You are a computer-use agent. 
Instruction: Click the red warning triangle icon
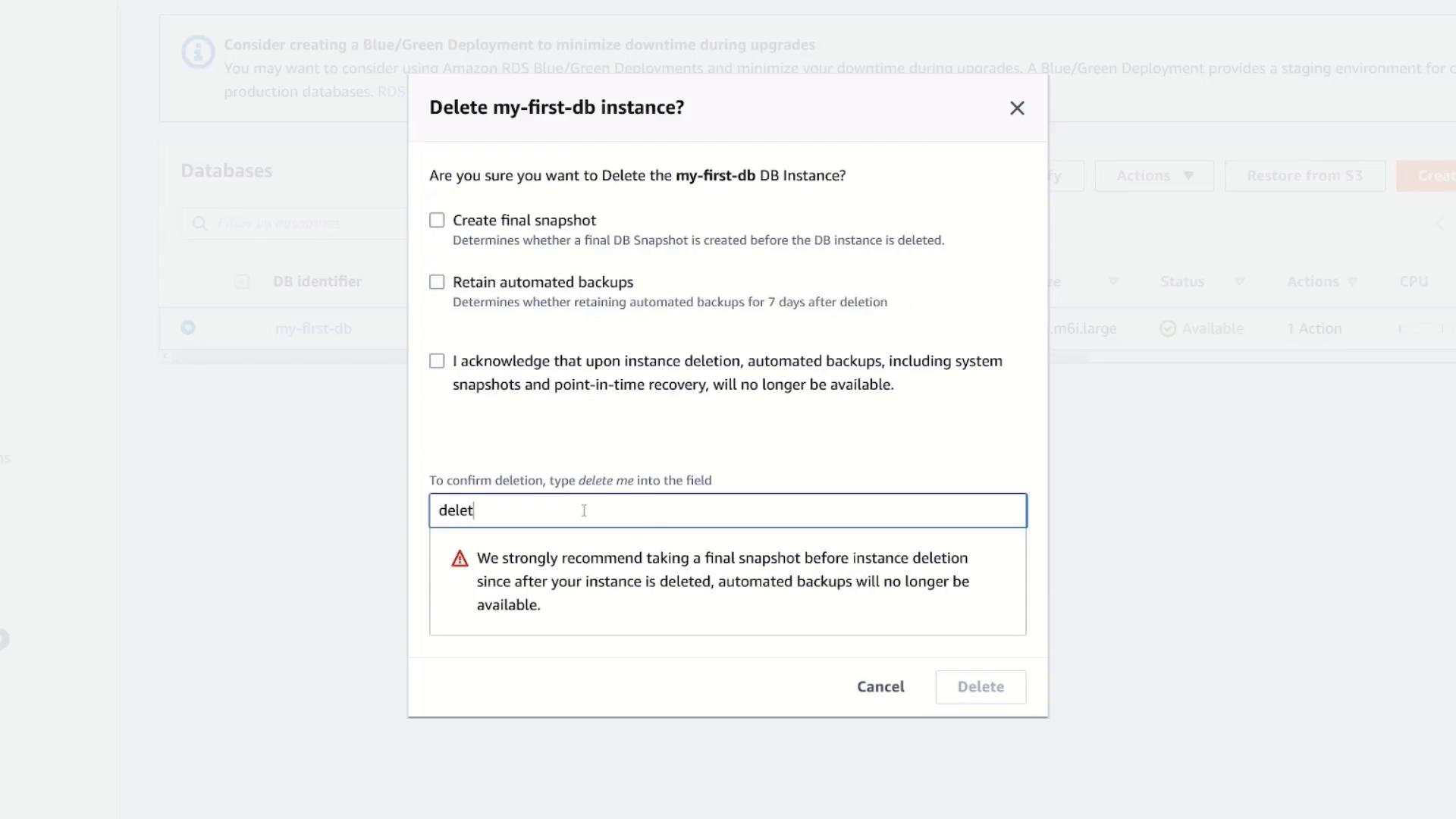(x=460, y=560)
